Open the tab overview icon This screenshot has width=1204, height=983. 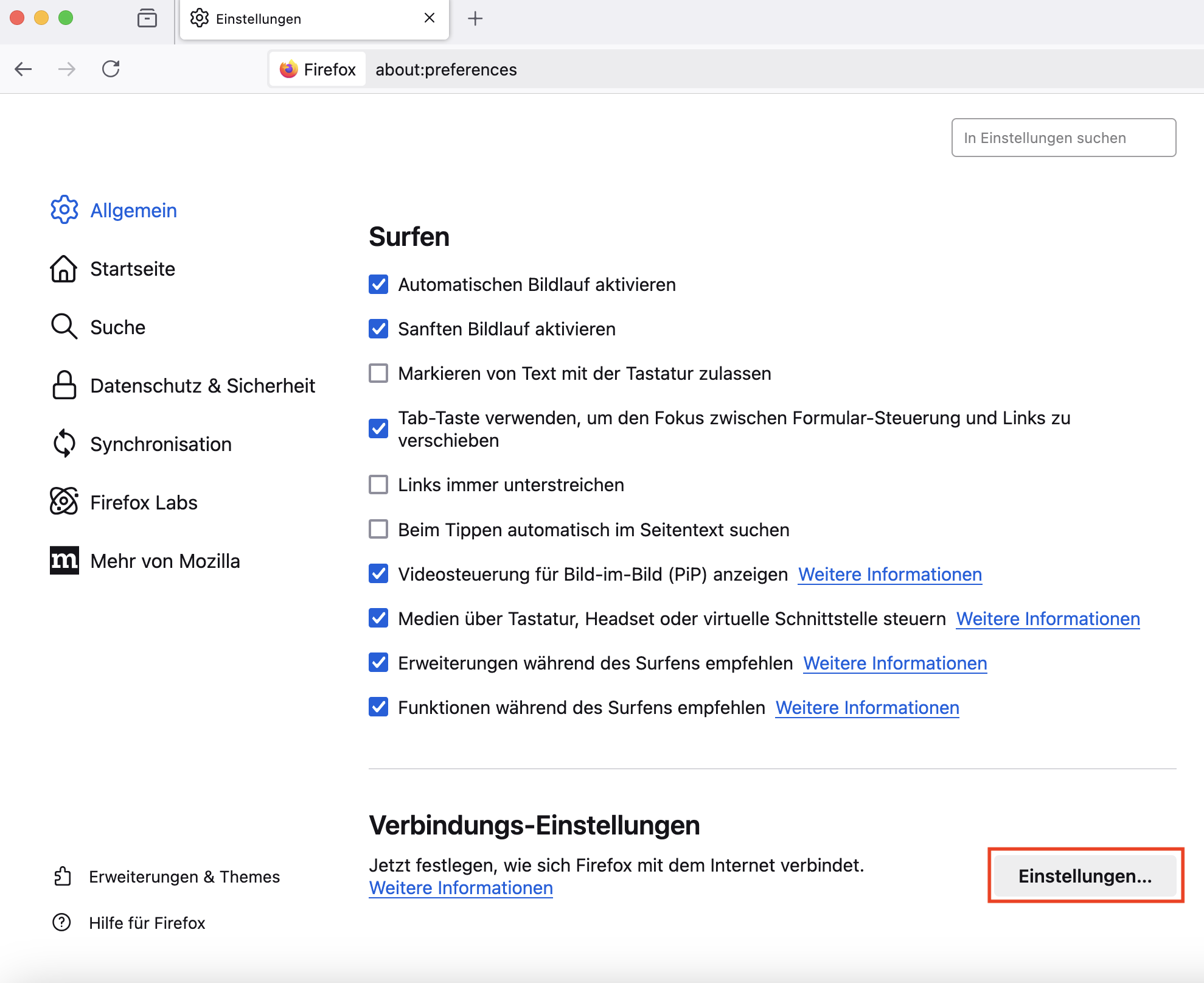(147, 18)
